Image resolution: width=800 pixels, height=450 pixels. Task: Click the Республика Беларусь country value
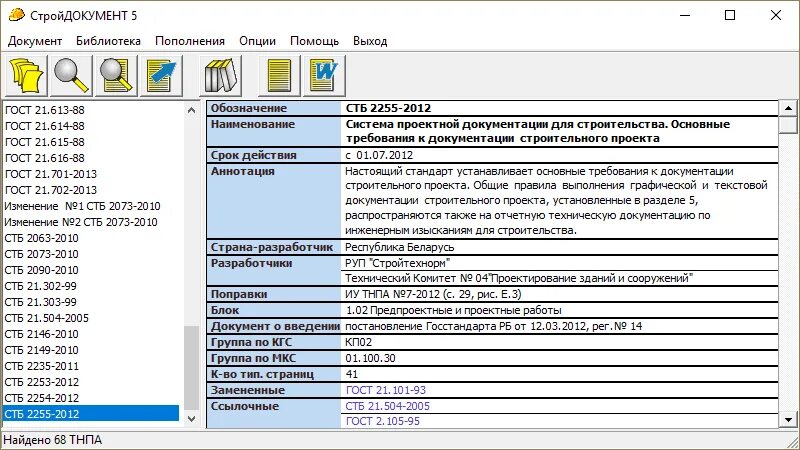coord(399,247)
